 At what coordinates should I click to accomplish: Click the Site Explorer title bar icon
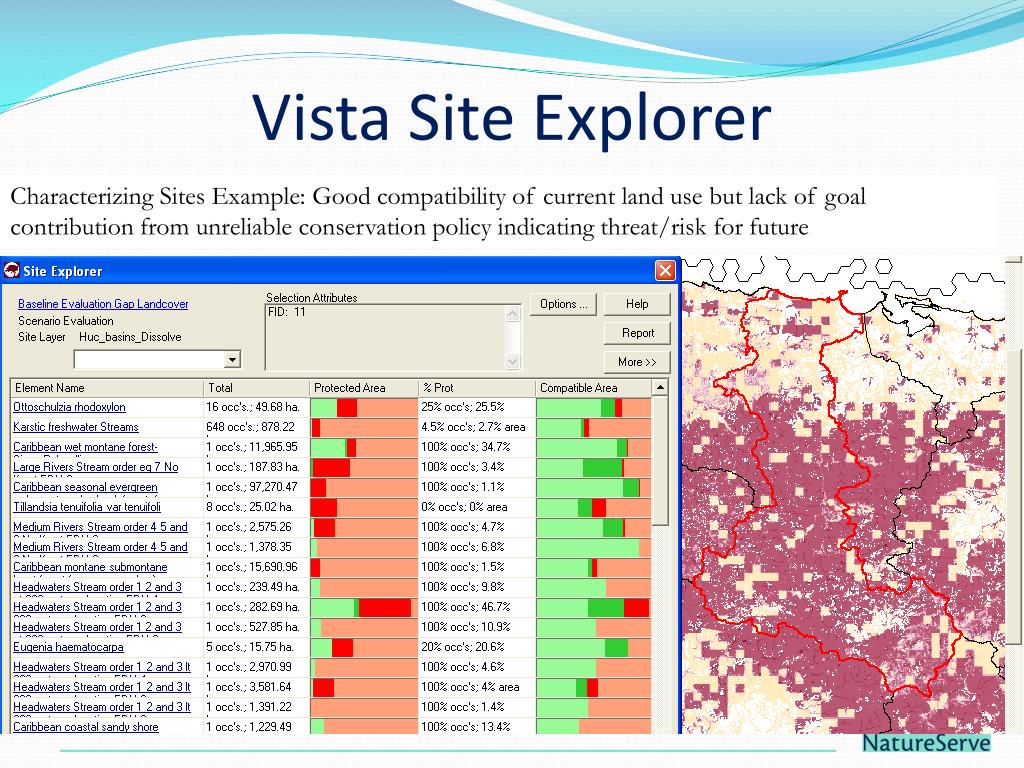point(12,271)
